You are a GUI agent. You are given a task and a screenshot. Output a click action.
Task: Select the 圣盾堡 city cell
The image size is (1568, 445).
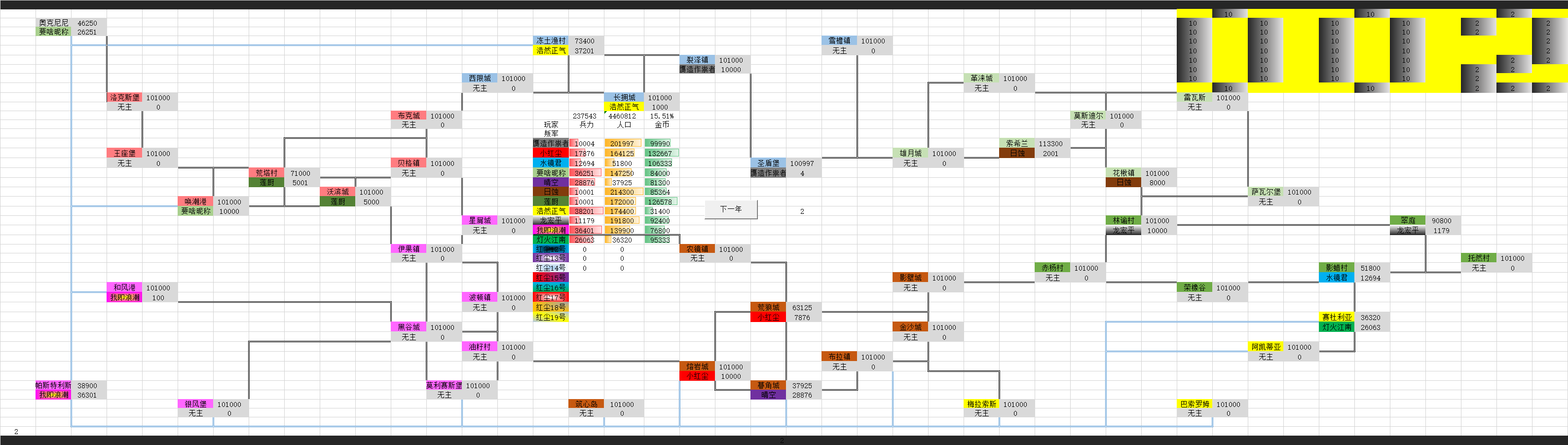click(x=768, y=163)
